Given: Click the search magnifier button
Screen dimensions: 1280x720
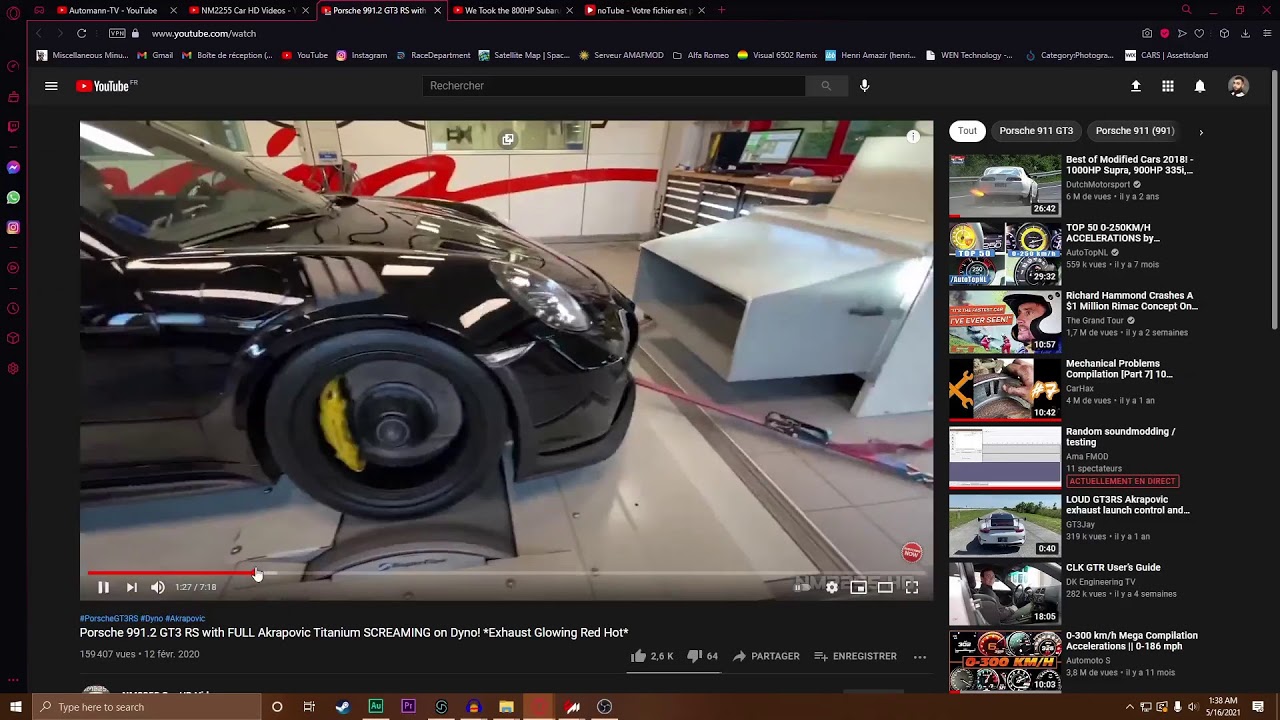Looking at the screenshot, I should pyautogui.click(x=826, y=86).
